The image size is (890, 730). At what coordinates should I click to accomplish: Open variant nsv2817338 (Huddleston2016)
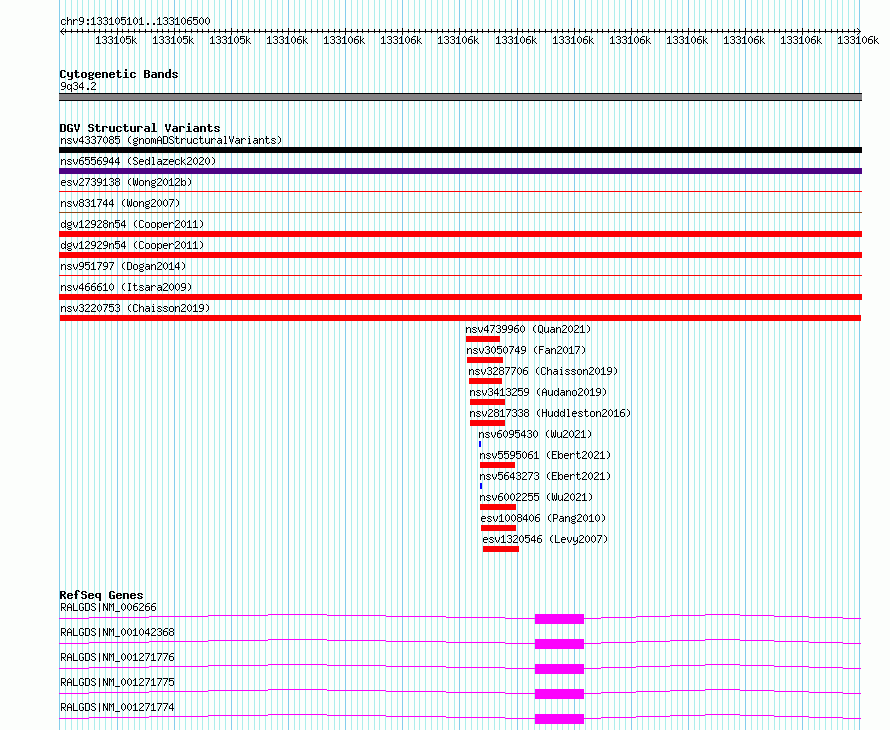(x=550, y=413)
